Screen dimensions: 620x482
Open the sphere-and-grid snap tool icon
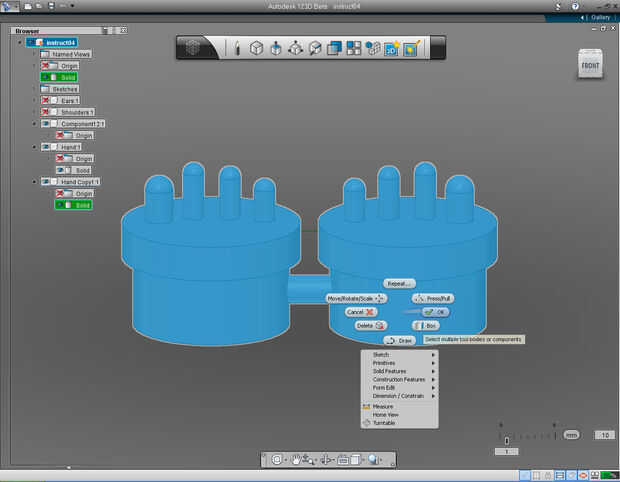coord(372,48)
